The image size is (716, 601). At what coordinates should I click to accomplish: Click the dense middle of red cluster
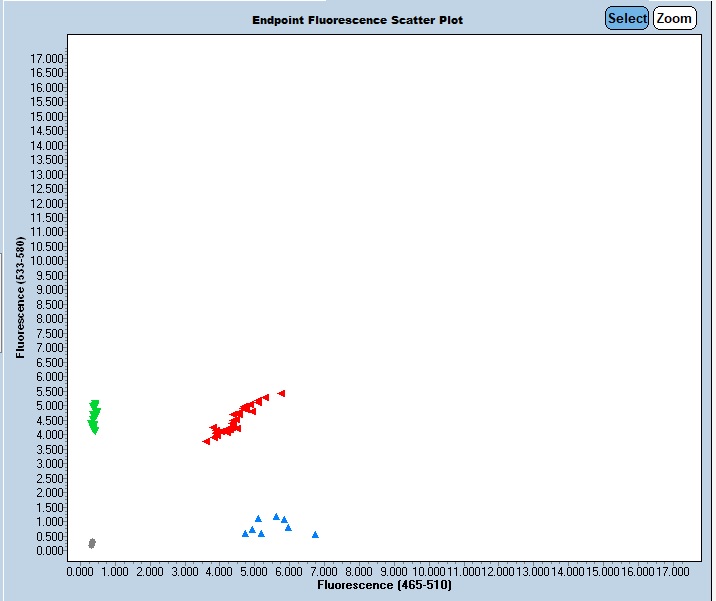[230, 427]
